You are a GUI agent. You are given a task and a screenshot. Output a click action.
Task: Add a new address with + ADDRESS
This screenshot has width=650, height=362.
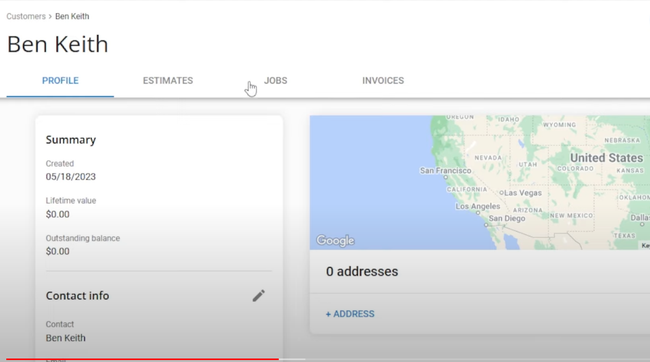pyautogui.click(x=350, y=314)
